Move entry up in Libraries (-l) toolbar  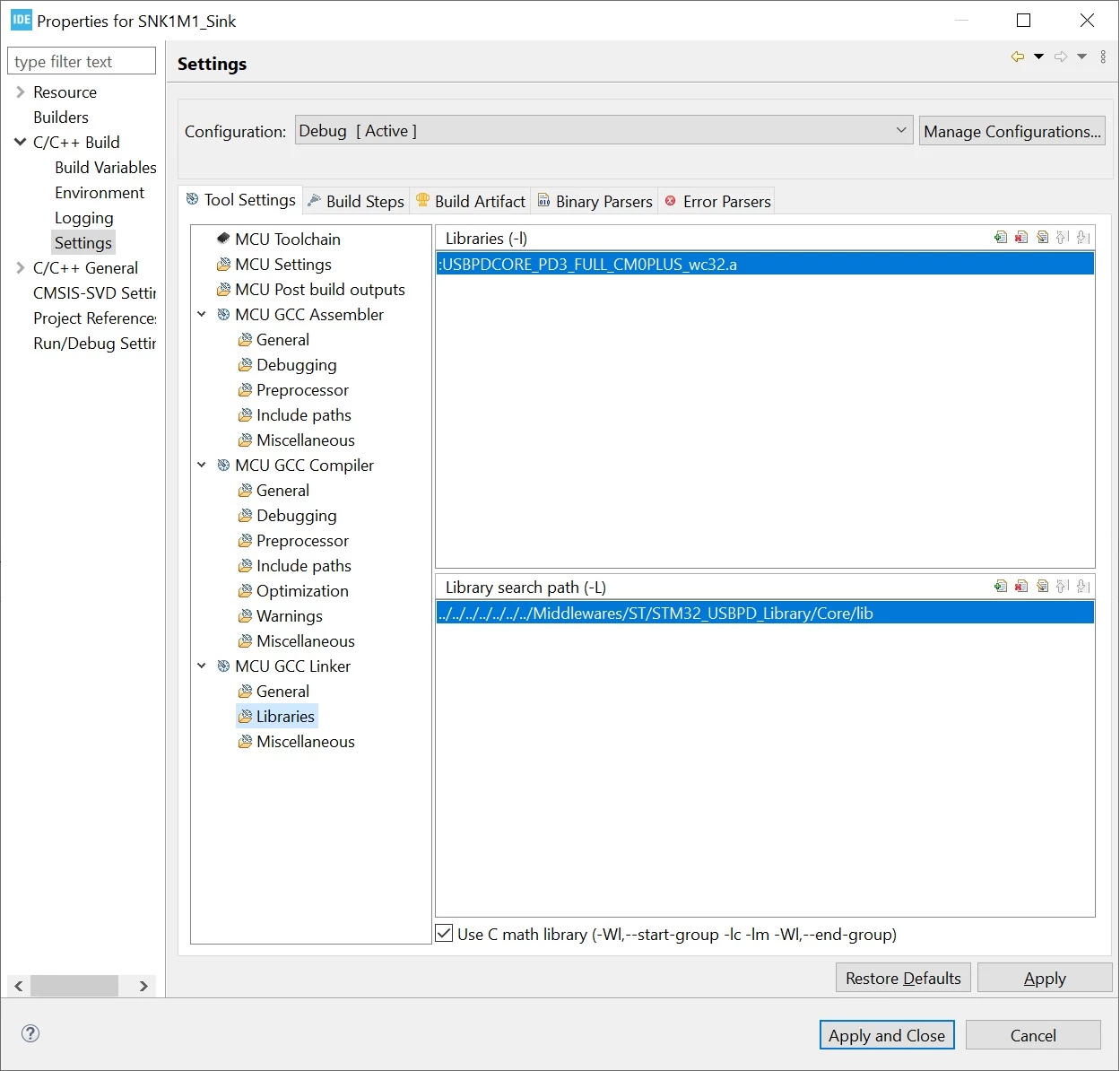(1063, 238)
